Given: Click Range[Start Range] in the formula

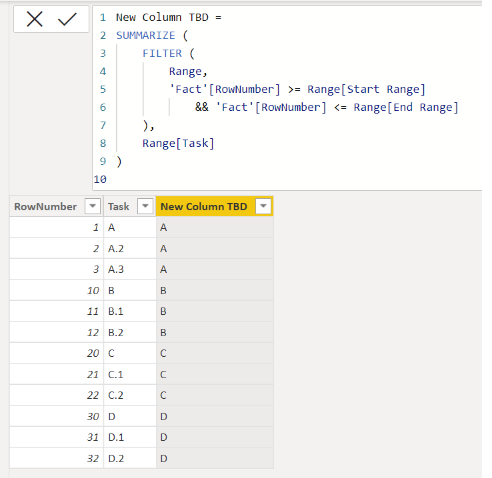Looking at the screenshot, I should 366,89.
